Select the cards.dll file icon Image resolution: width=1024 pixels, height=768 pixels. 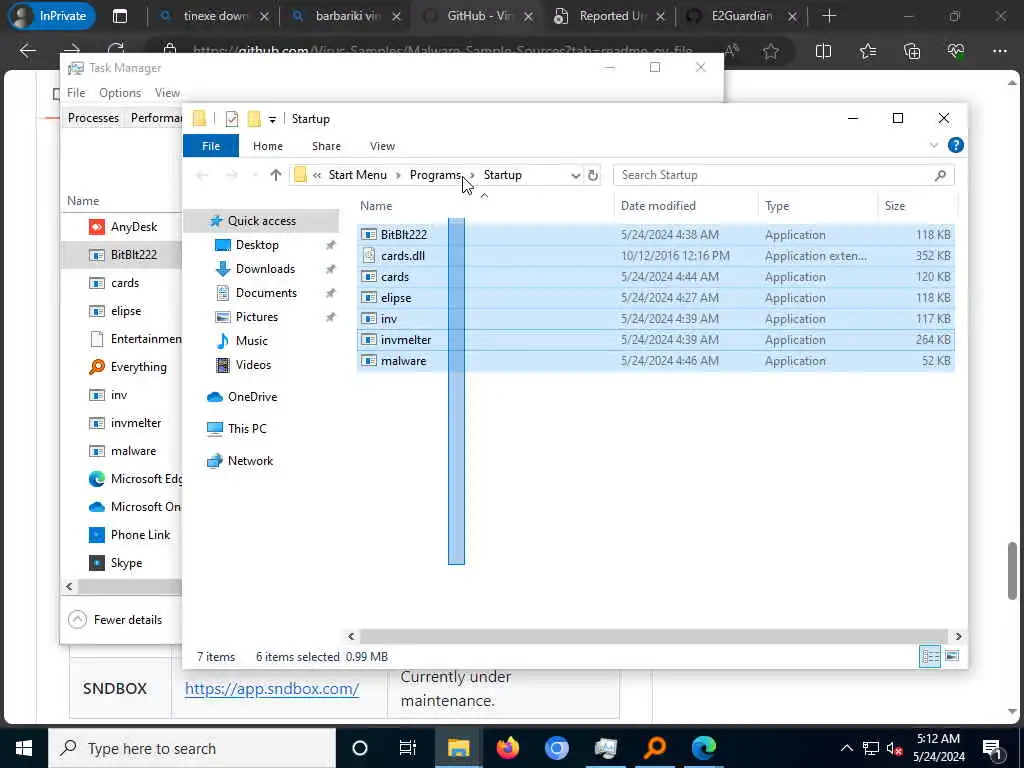(x=369, y=255)
